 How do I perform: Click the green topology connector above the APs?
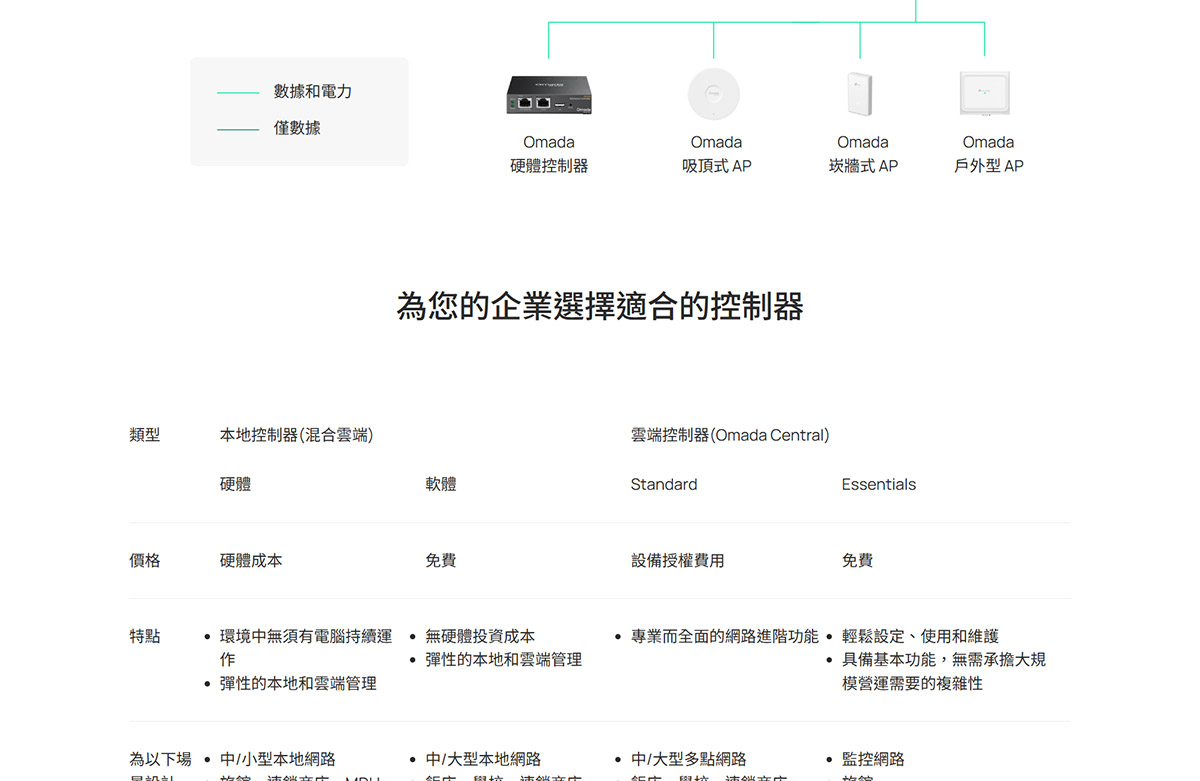click(766, 20)
